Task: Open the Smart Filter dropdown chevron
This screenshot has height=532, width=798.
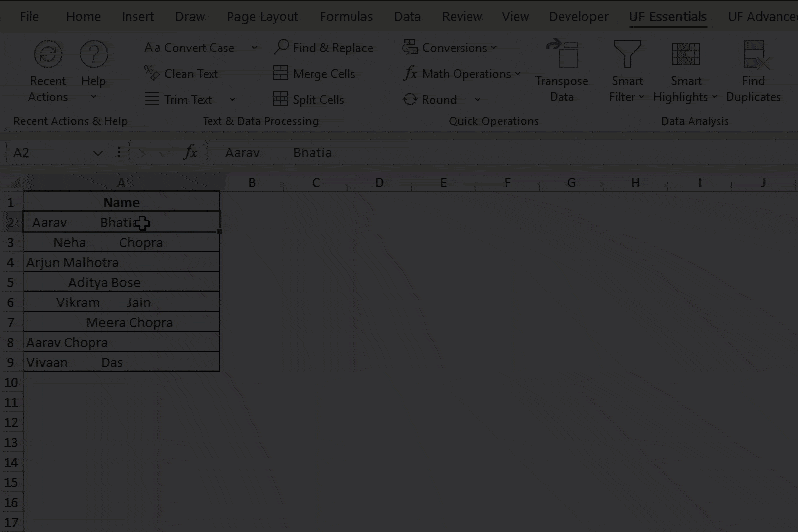Action: [641, 97]
